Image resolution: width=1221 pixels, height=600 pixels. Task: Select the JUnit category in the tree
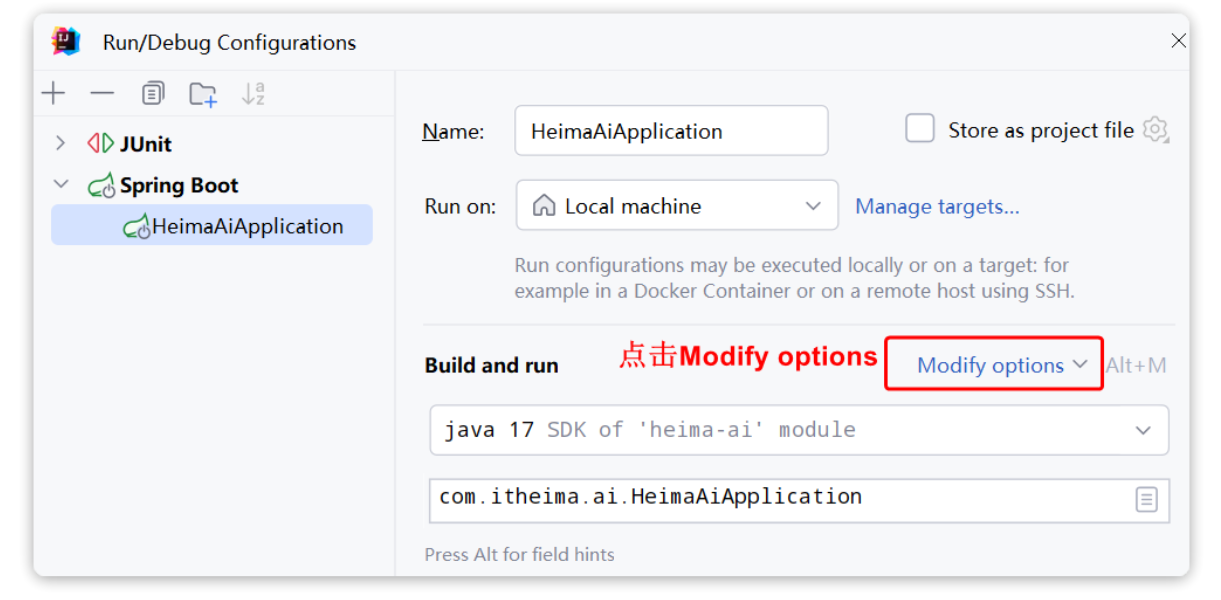145,144
